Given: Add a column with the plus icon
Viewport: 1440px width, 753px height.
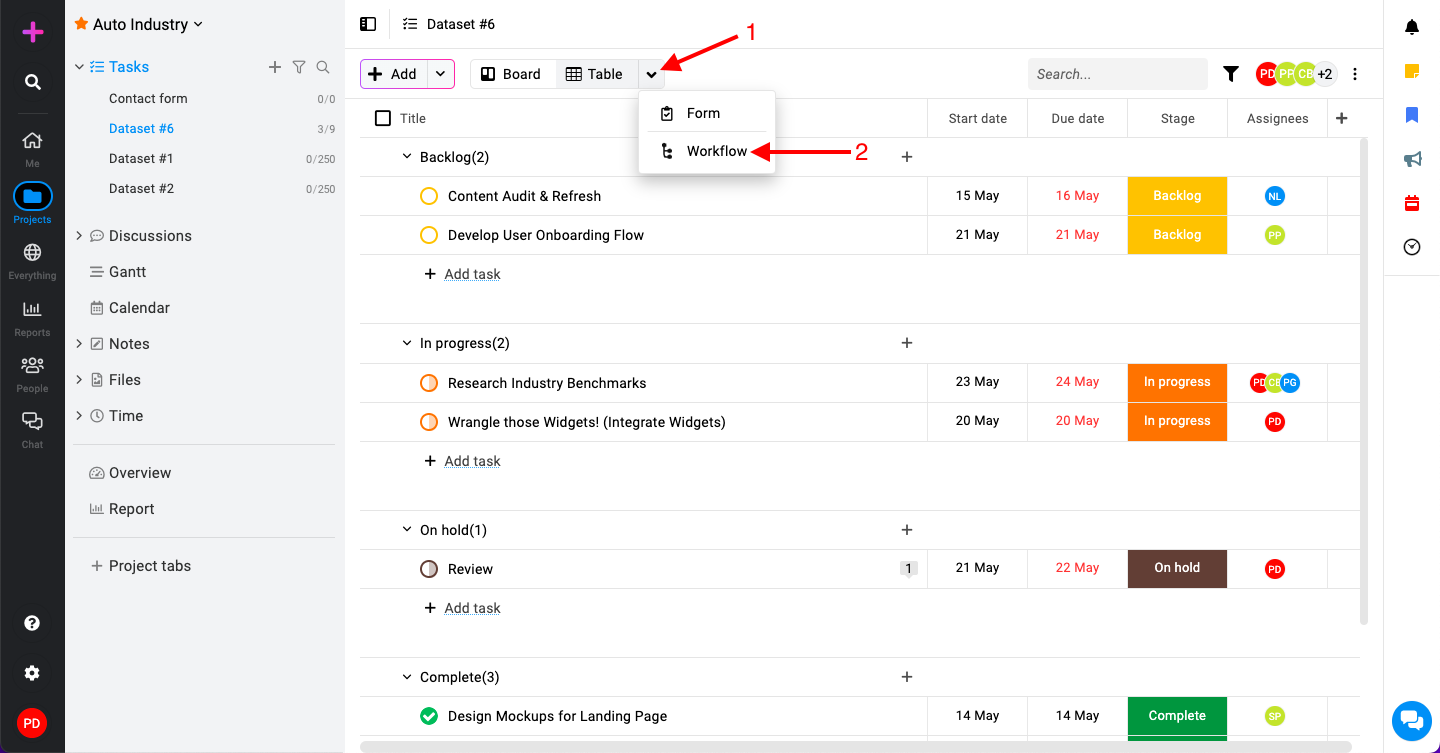Looking at the screenshot, I should coord(1342,118).
